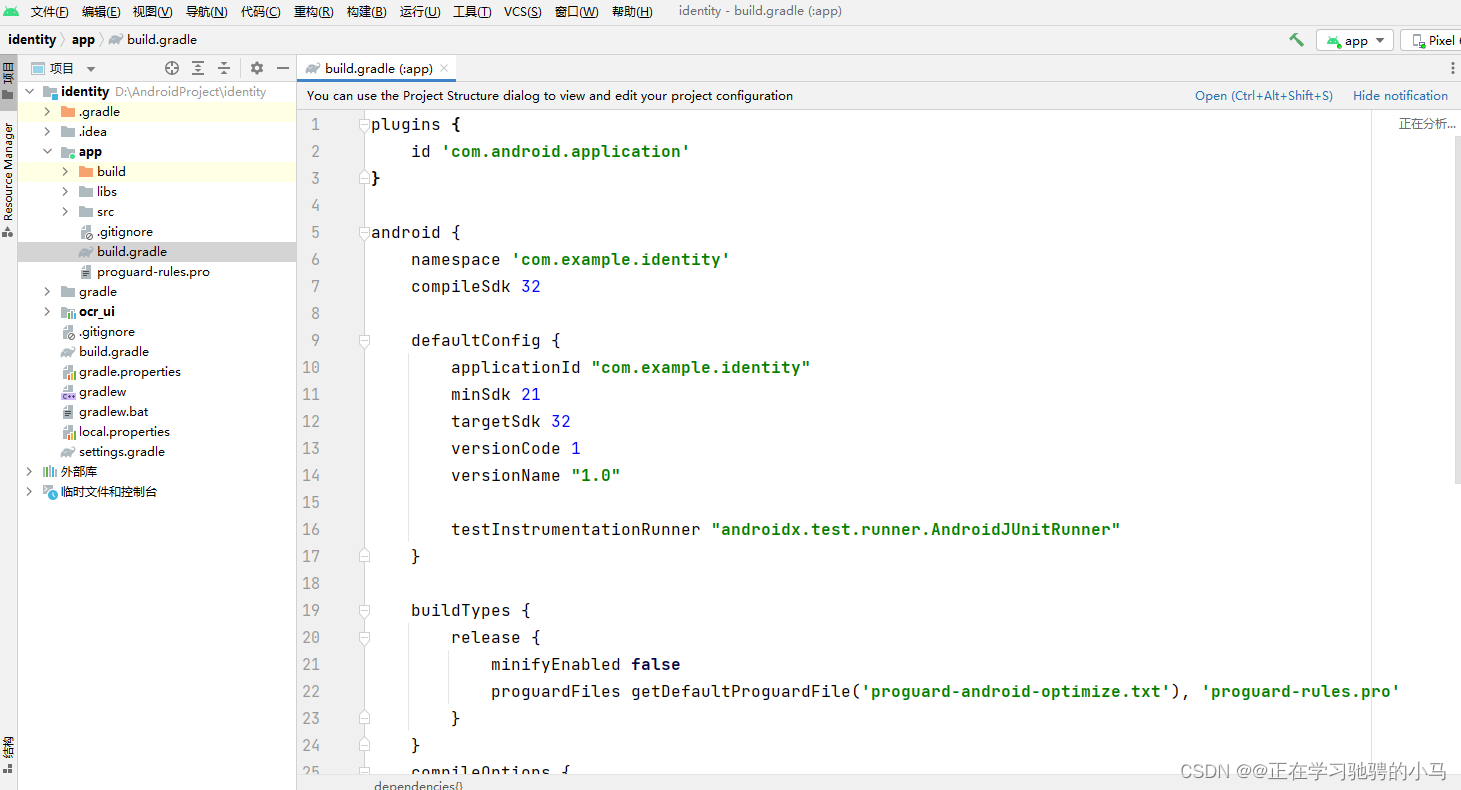Open the 代码(C) menu
Image resolution: width=1461 pixels, height=790 pixels.
coord(261,12)
